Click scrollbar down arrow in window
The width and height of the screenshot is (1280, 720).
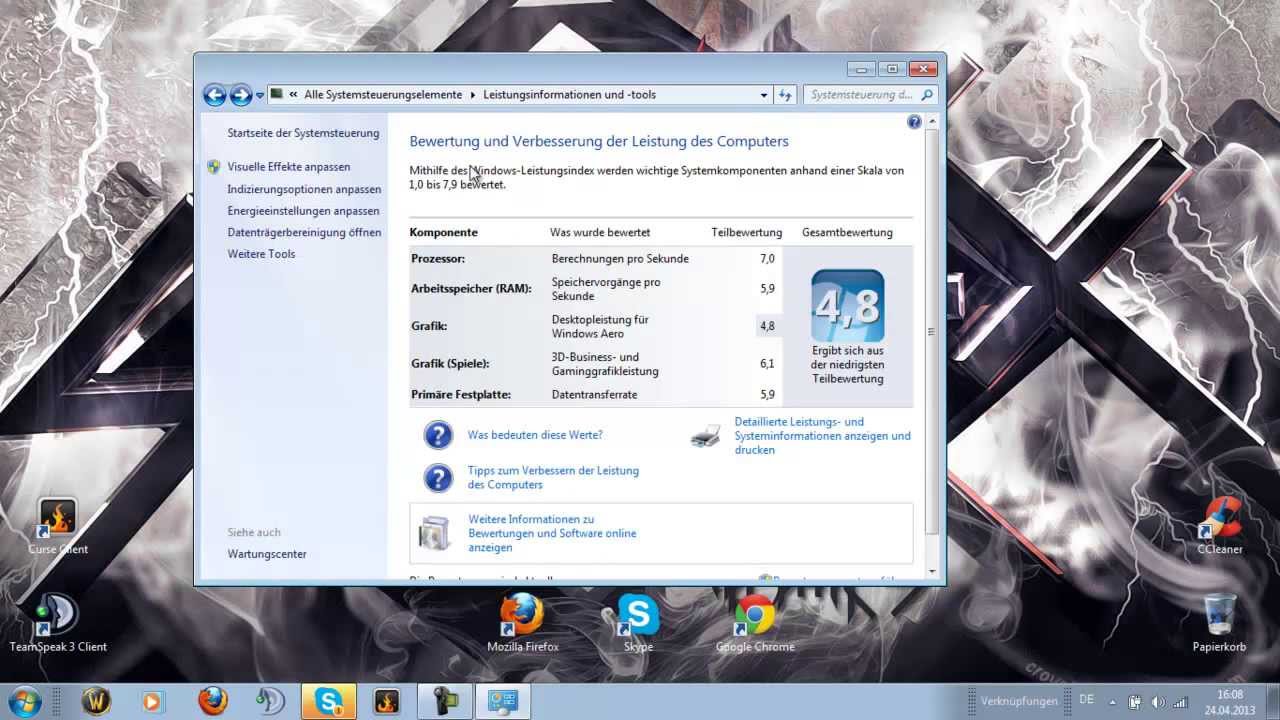[932, 573]
